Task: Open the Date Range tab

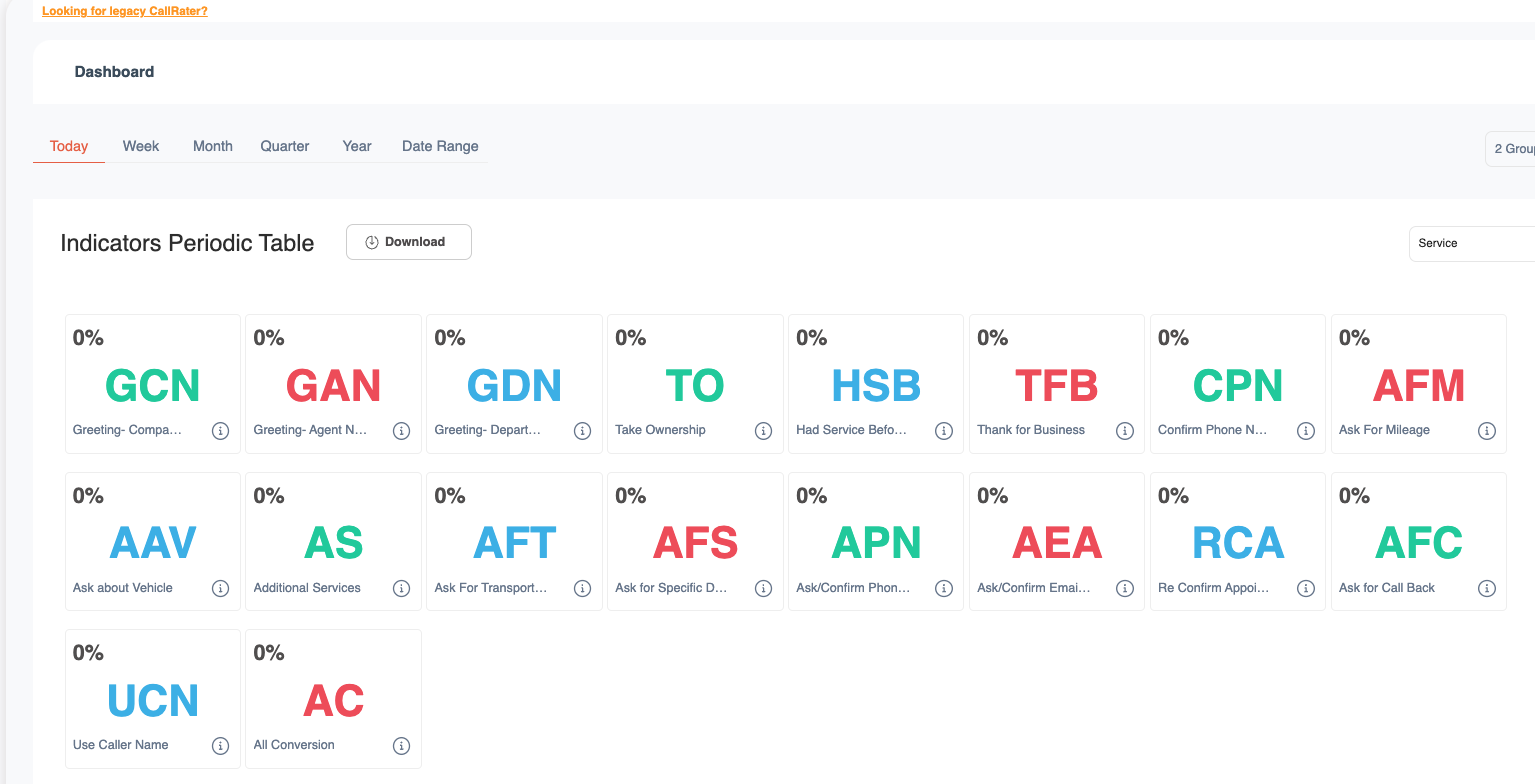Action: tap(440, 146)
